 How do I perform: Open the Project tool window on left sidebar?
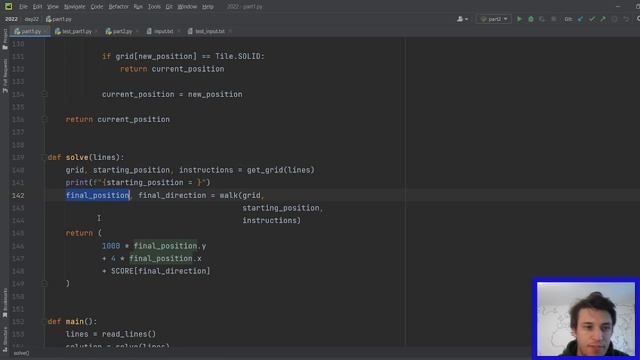pos(5,40)
